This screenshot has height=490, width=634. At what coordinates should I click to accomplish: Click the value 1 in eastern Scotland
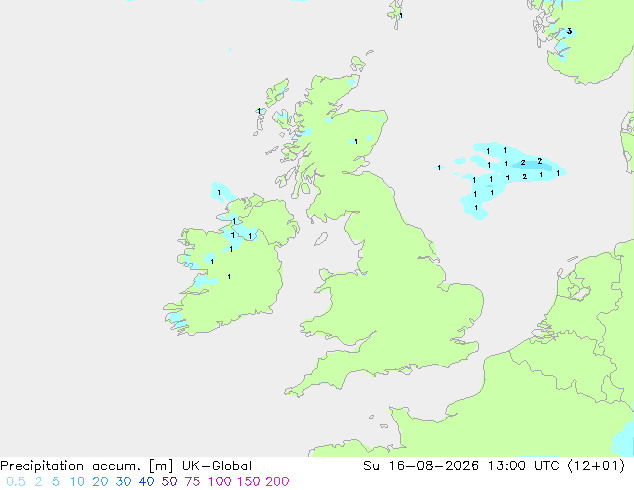coord(356,142)
